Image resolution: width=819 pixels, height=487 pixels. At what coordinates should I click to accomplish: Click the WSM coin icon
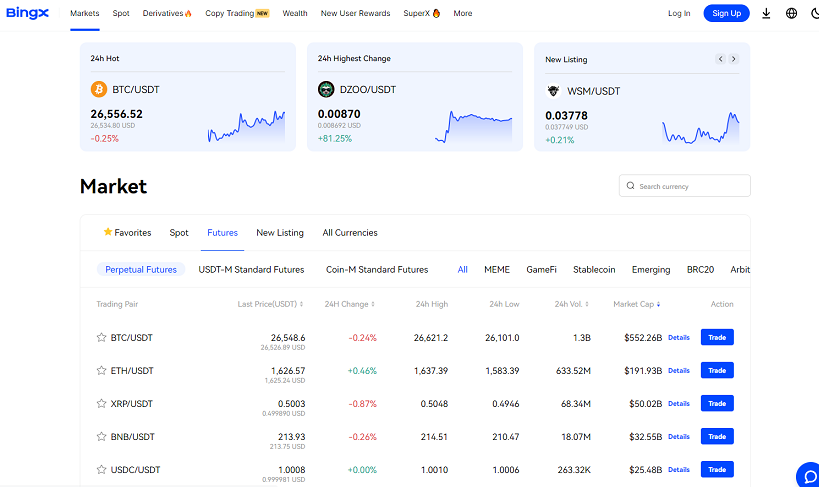coord(553,91)
